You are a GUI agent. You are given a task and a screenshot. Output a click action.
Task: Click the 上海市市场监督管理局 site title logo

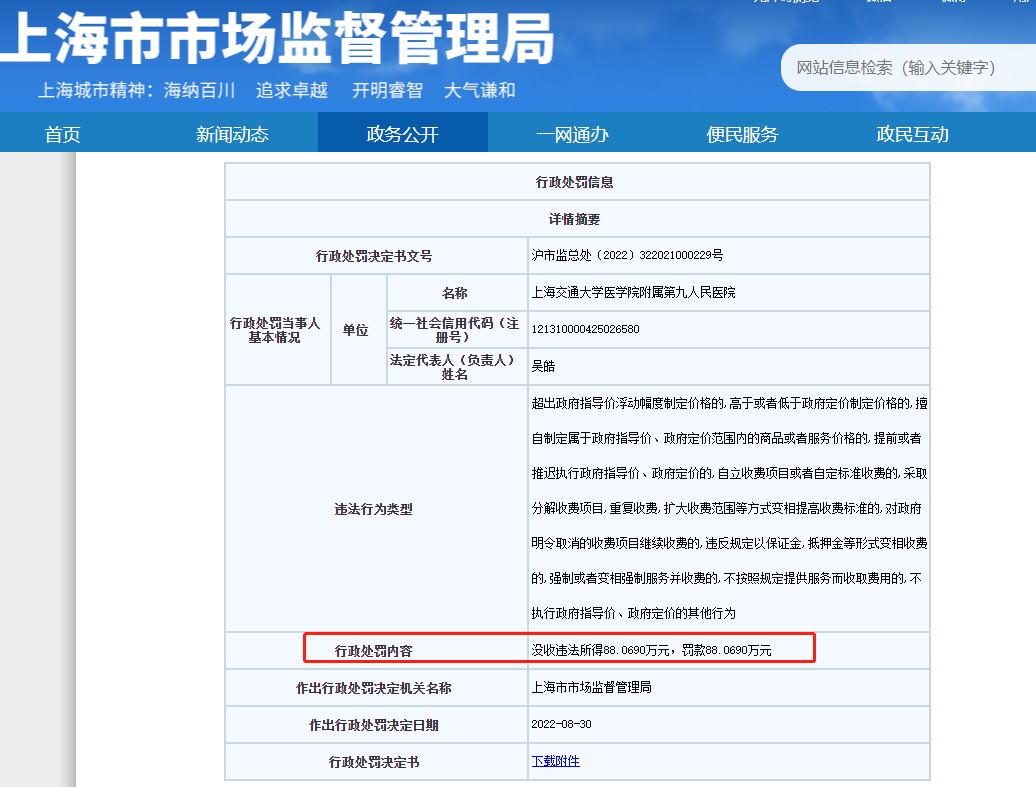pos(278,40)
